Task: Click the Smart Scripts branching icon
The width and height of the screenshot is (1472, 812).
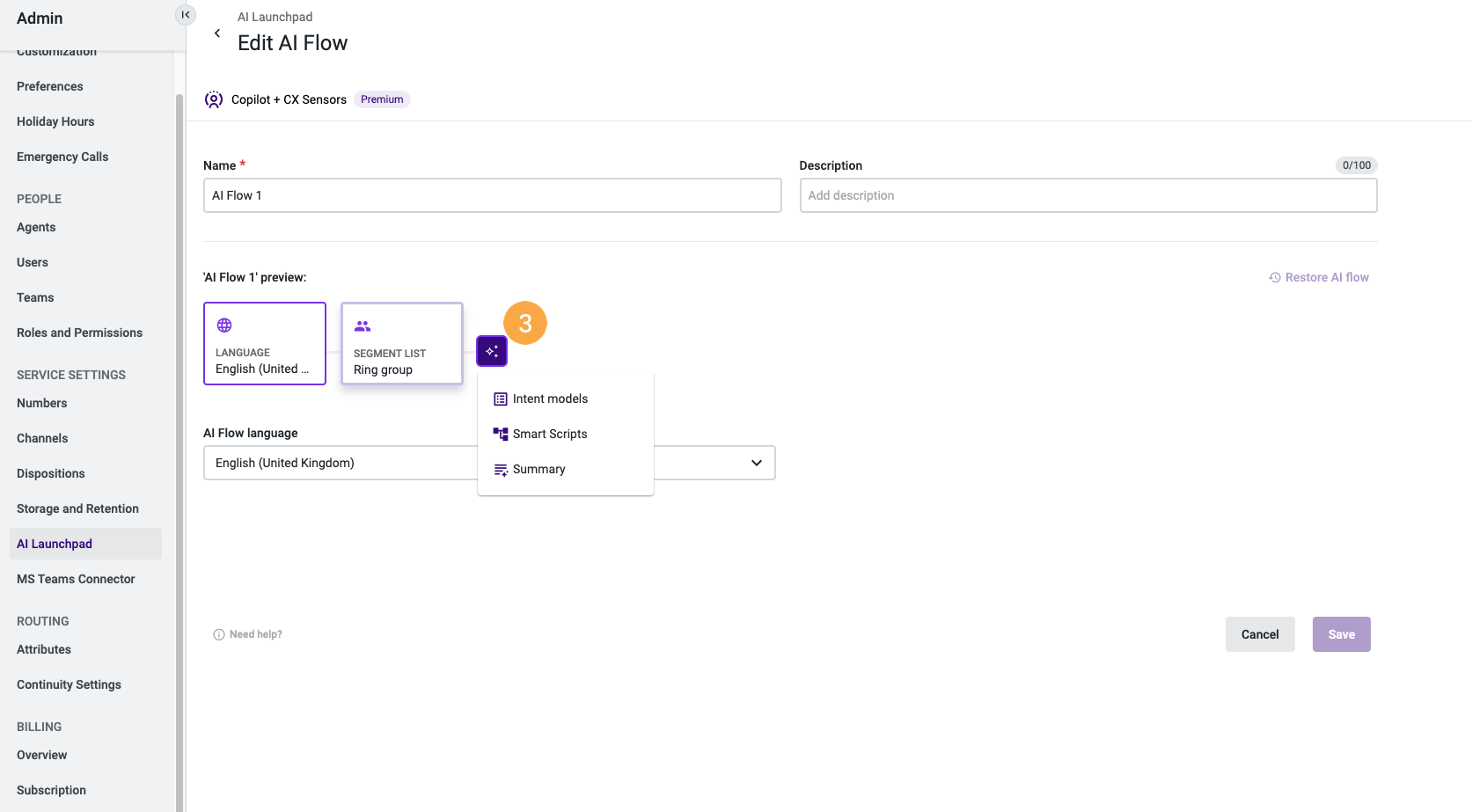Action: point(500,433)
